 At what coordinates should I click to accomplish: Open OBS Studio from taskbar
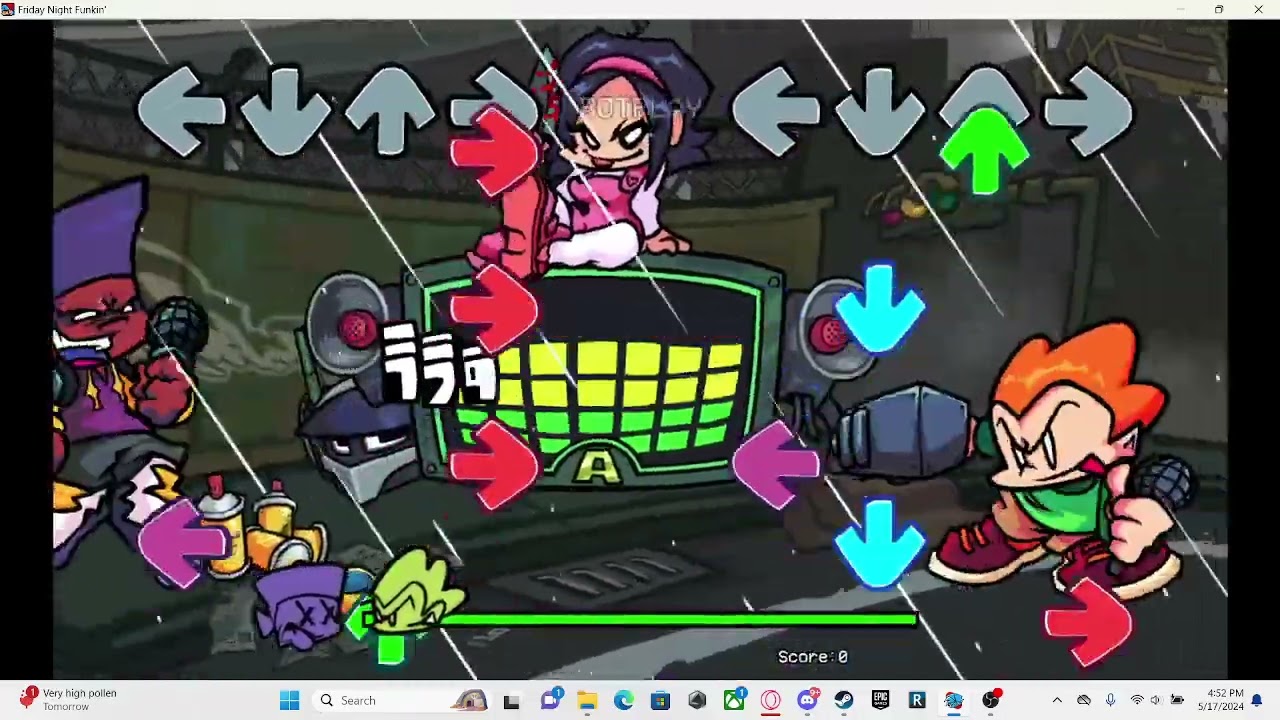point(990,700)
